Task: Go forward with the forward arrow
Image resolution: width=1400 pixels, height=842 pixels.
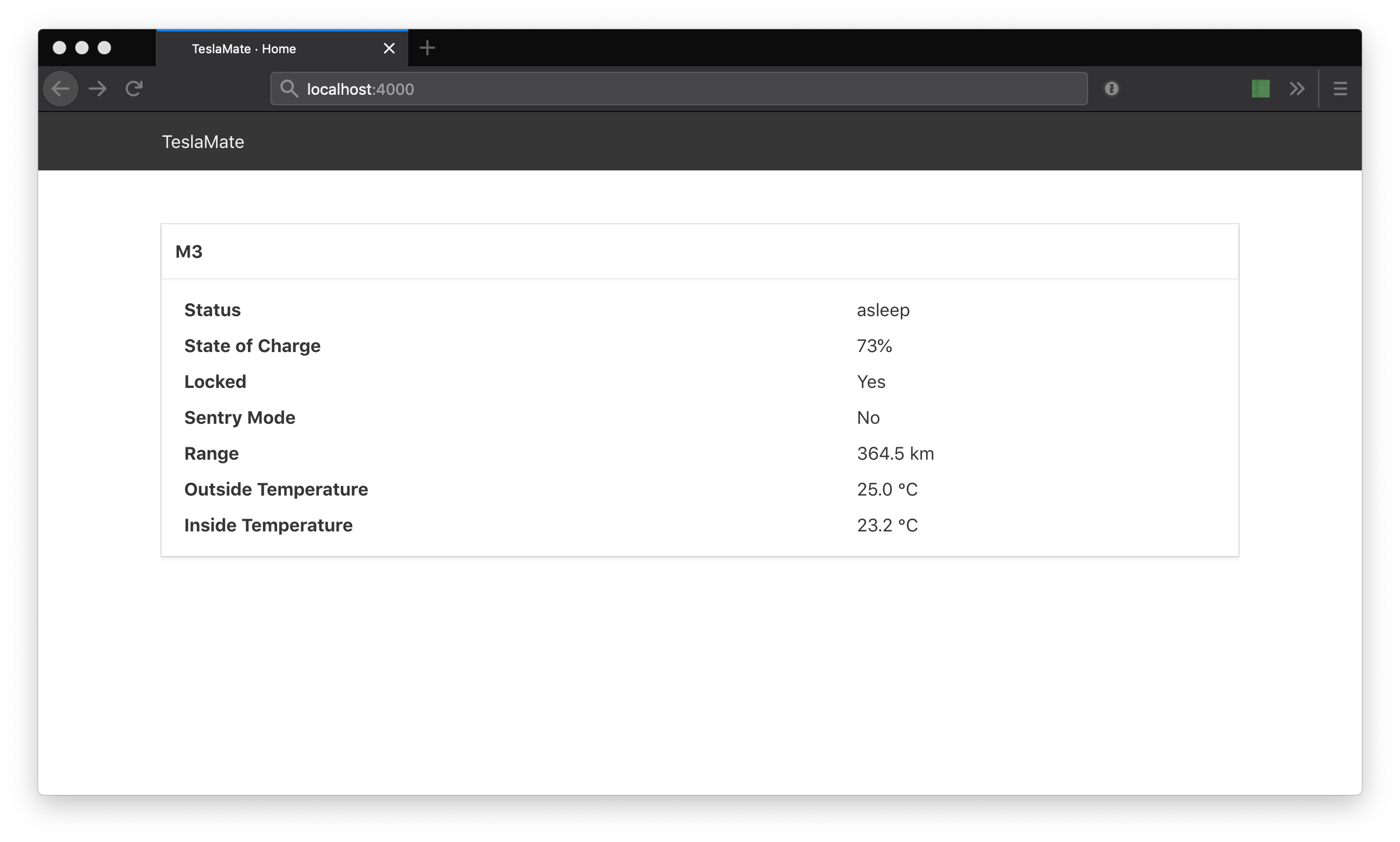Action: pyautogui.click(x=98, y=89)
